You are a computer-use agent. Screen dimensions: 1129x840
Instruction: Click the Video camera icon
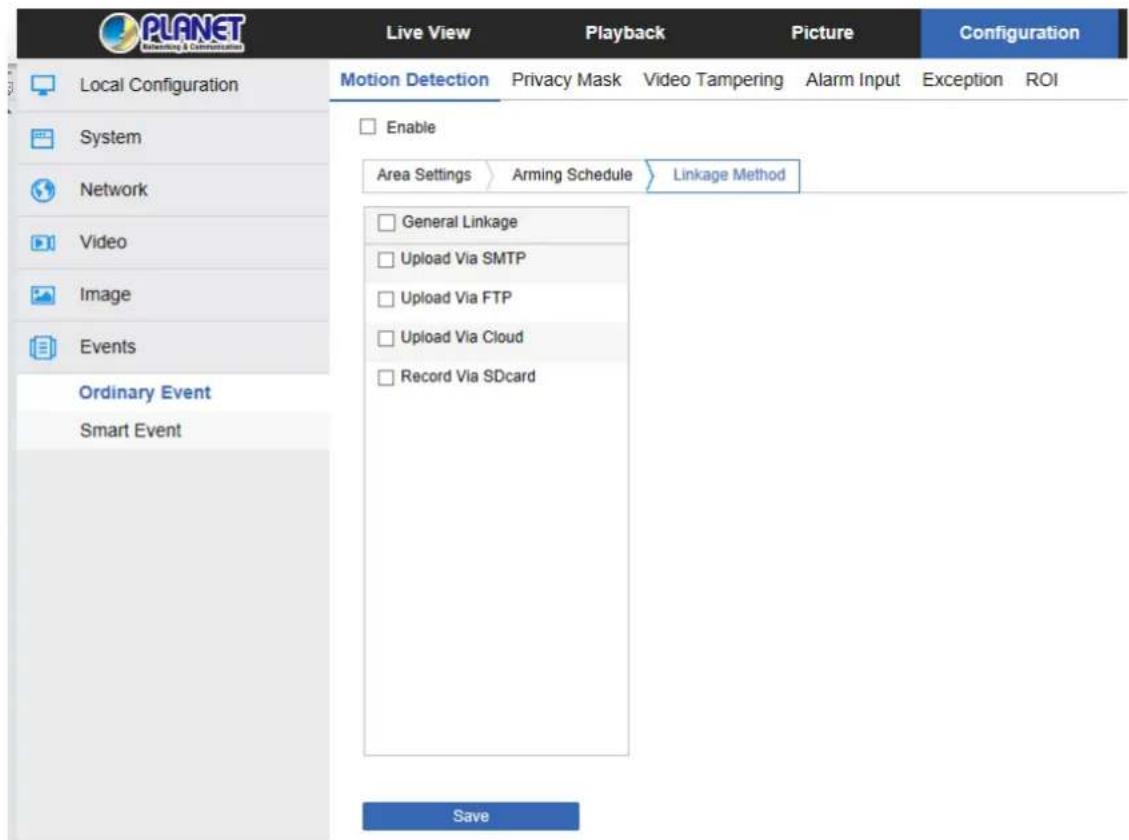(x=43, y=243)
